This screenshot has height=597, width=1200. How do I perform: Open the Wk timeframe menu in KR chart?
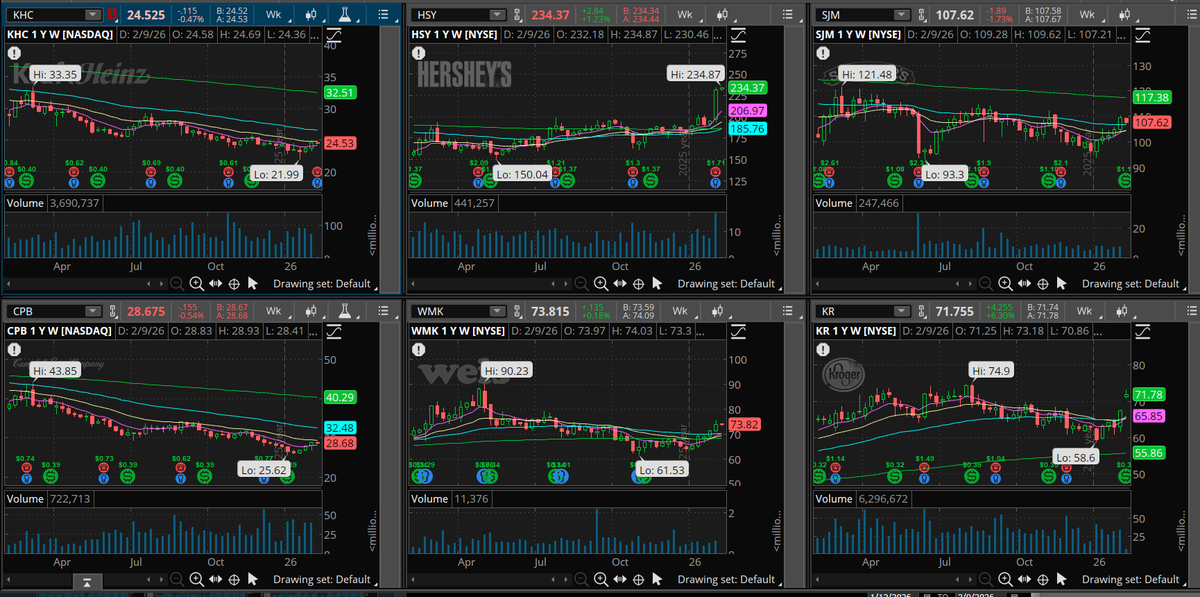pos(1087,311)
